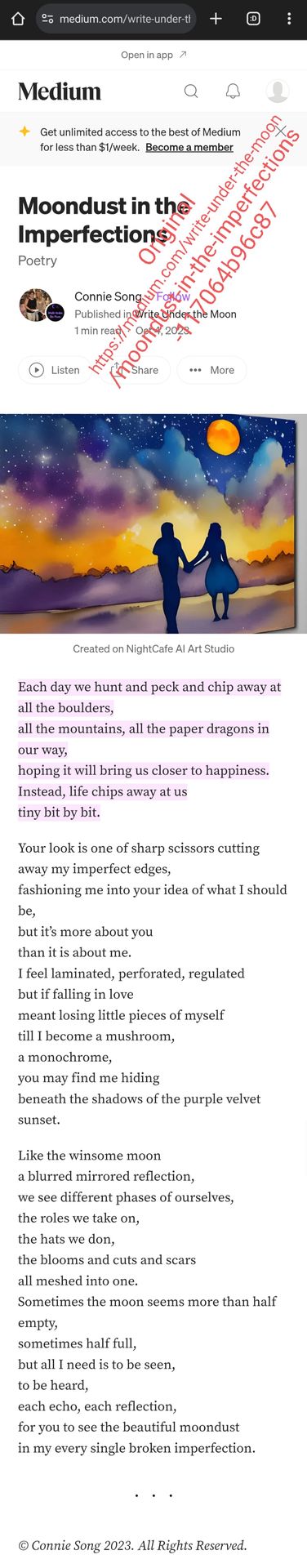Click the Become a member link
This screenshot has width=307, height=1568.
(x=189, y=148)
